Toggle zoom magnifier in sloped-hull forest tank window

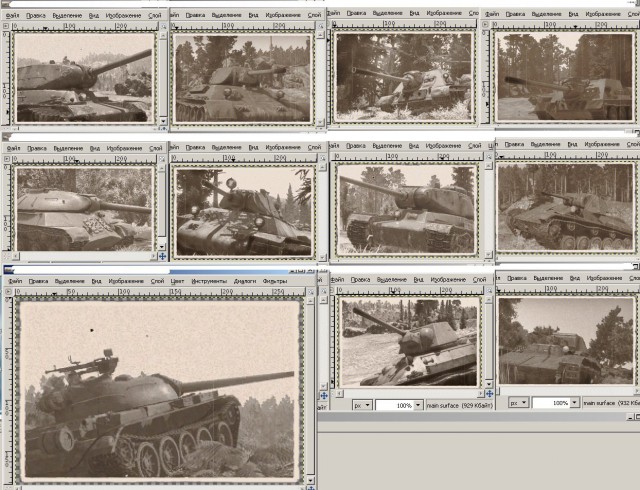(320, 26)
